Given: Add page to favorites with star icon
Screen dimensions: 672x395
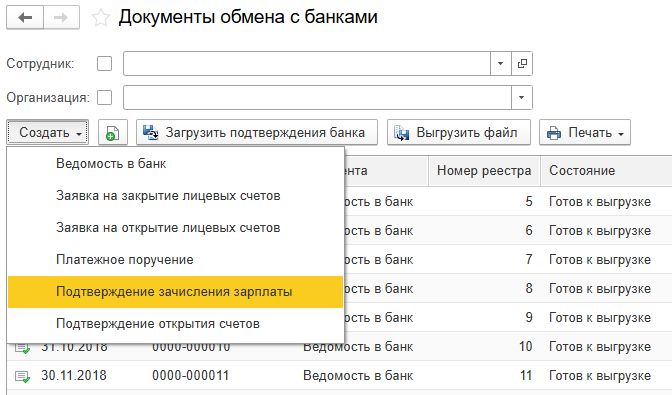Looking at the screenshot, I should pos(101,18).
